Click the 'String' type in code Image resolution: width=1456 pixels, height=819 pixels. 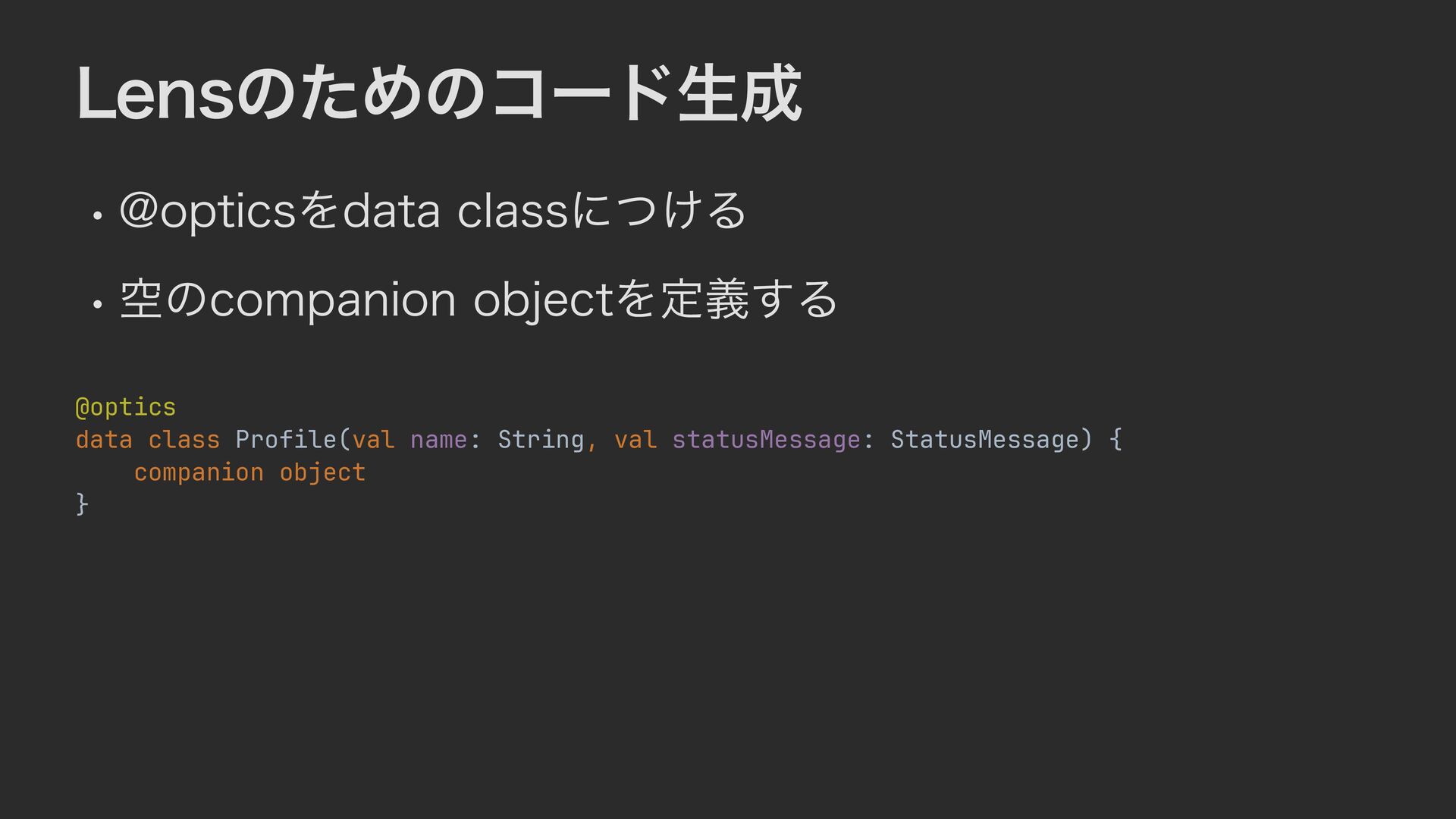[x=541, y=440]
